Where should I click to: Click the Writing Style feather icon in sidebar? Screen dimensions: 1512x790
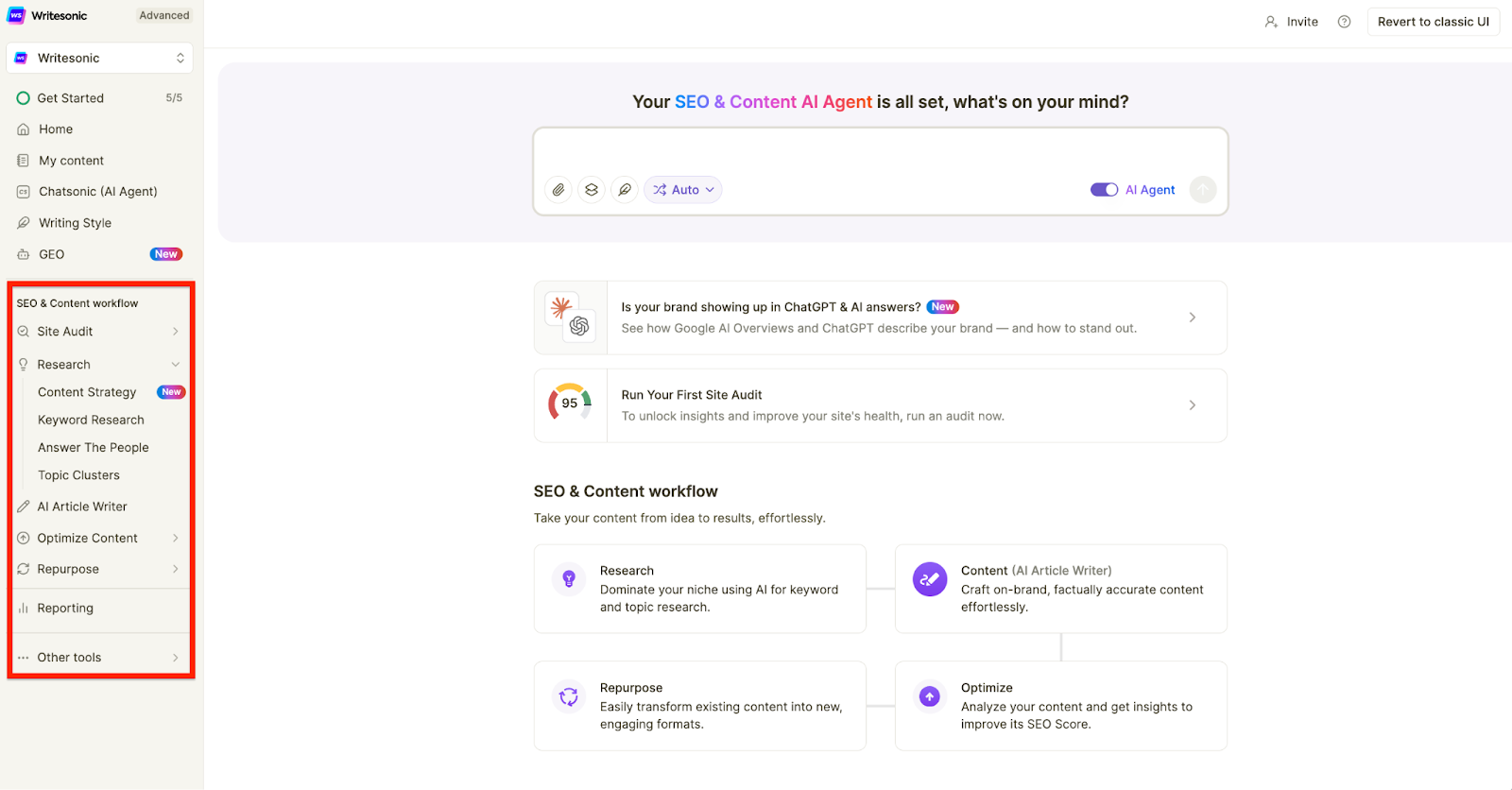pyautogui.click(x=24, y=223)
